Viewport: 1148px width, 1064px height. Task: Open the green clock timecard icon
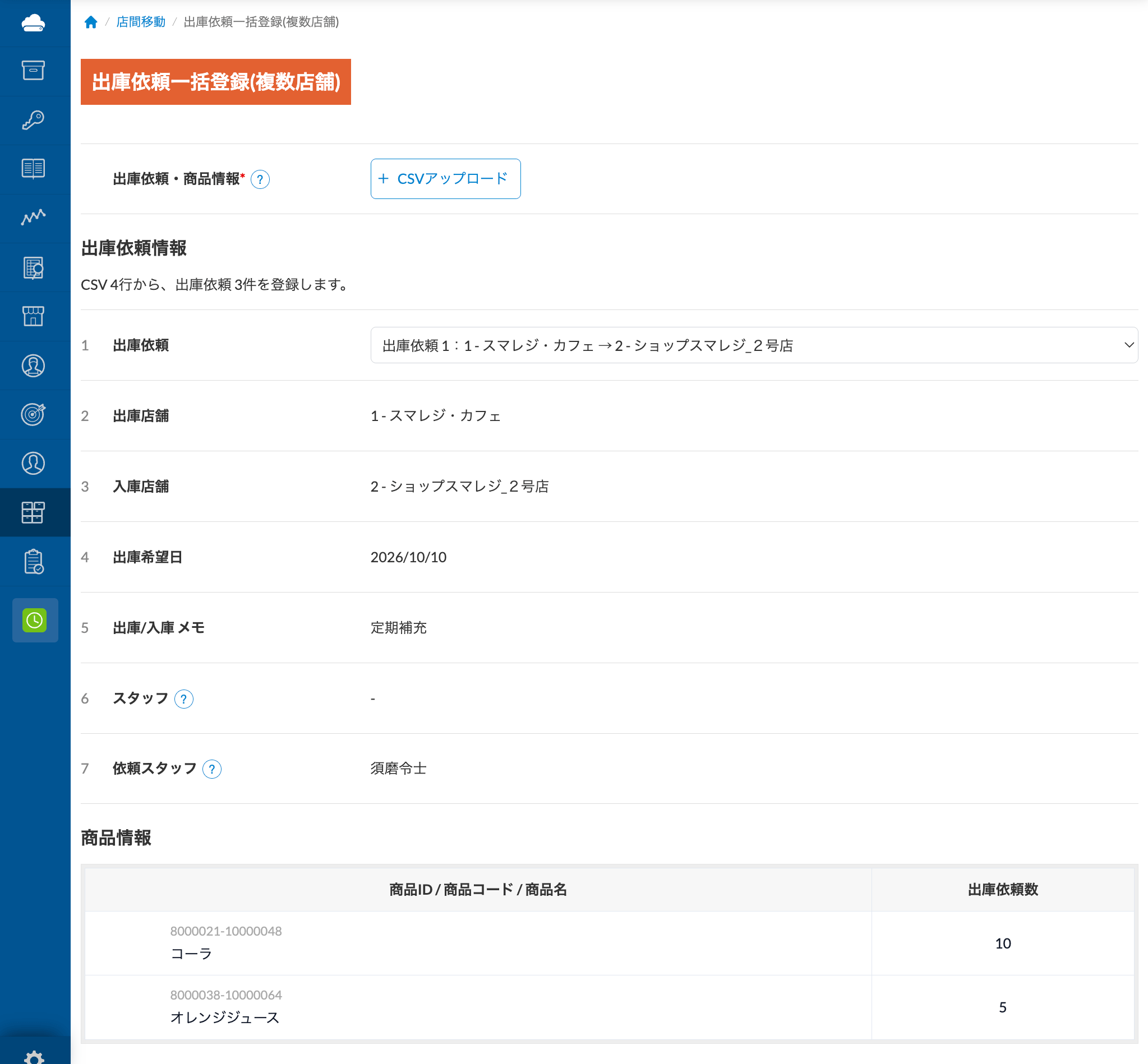click(35, 620)
